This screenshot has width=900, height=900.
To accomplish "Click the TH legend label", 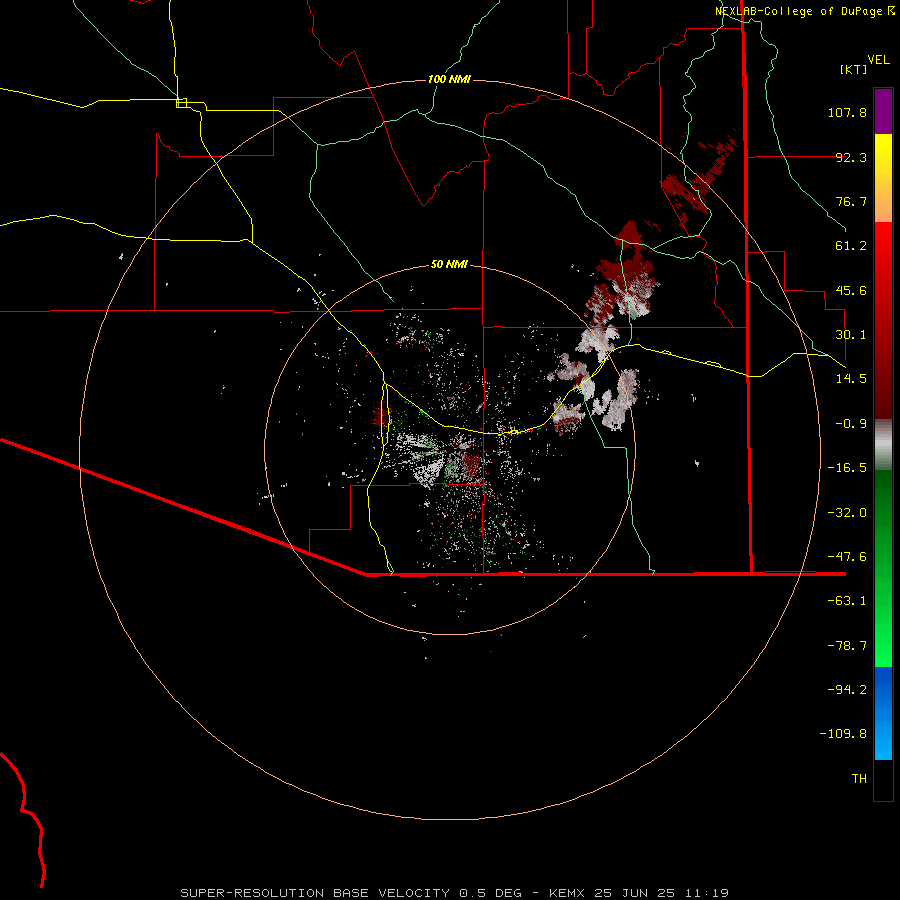I will 859,779.
